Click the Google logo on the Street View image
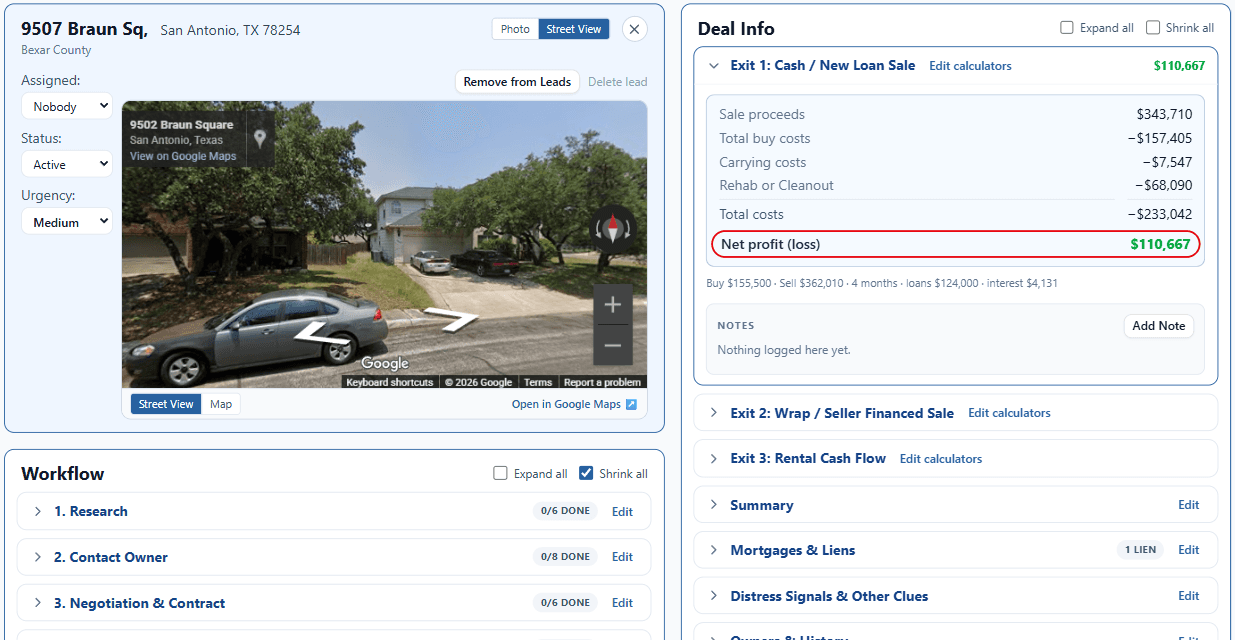Image resolution: width=1235 pixels, height=640 pixels. (x=385, y=363)
